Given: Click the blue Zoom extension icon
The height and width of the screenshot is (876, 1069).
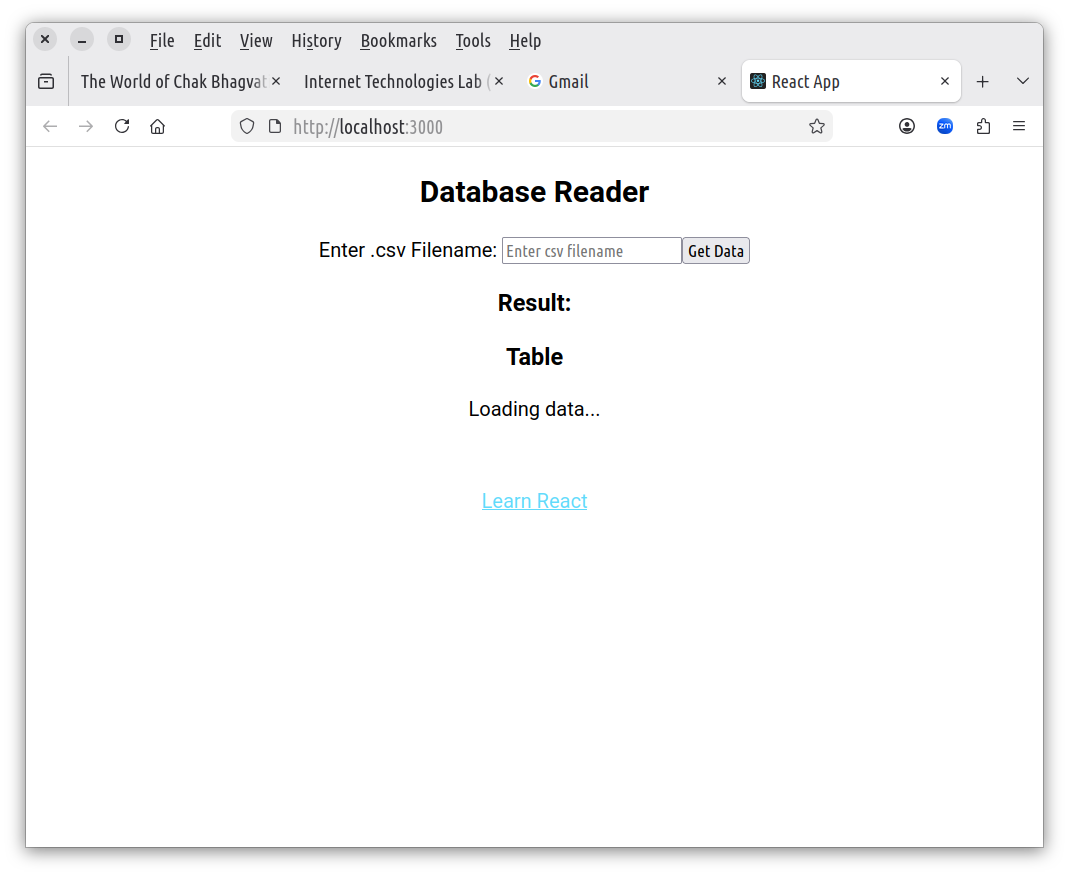Looking at the screenshot, I should click(945, 126).
